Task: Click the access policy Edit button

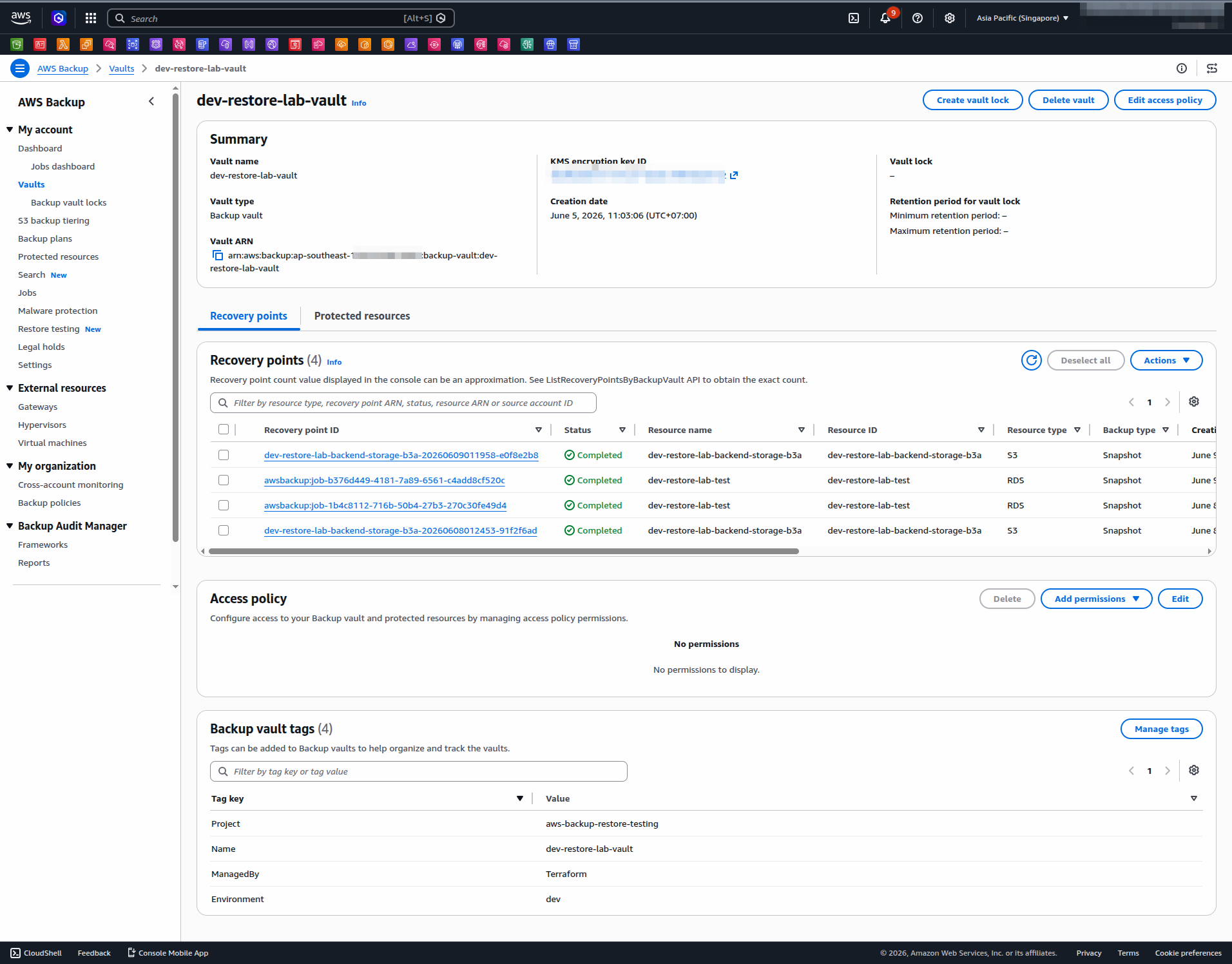Action: pos(1180,599)
